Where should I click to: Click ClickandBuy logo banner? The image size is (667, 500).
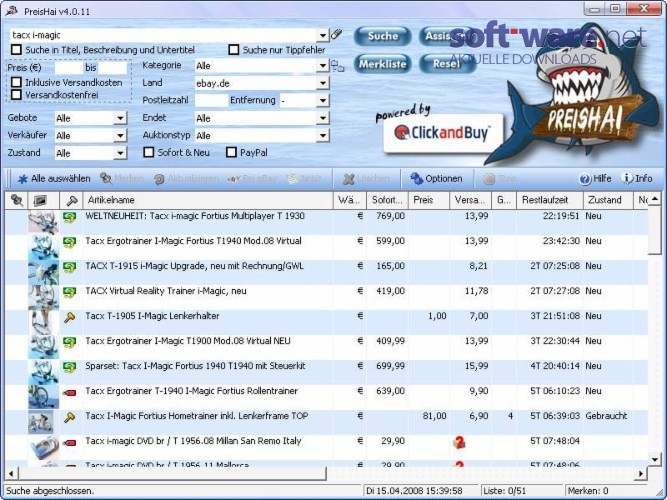(x=443, y=133)
